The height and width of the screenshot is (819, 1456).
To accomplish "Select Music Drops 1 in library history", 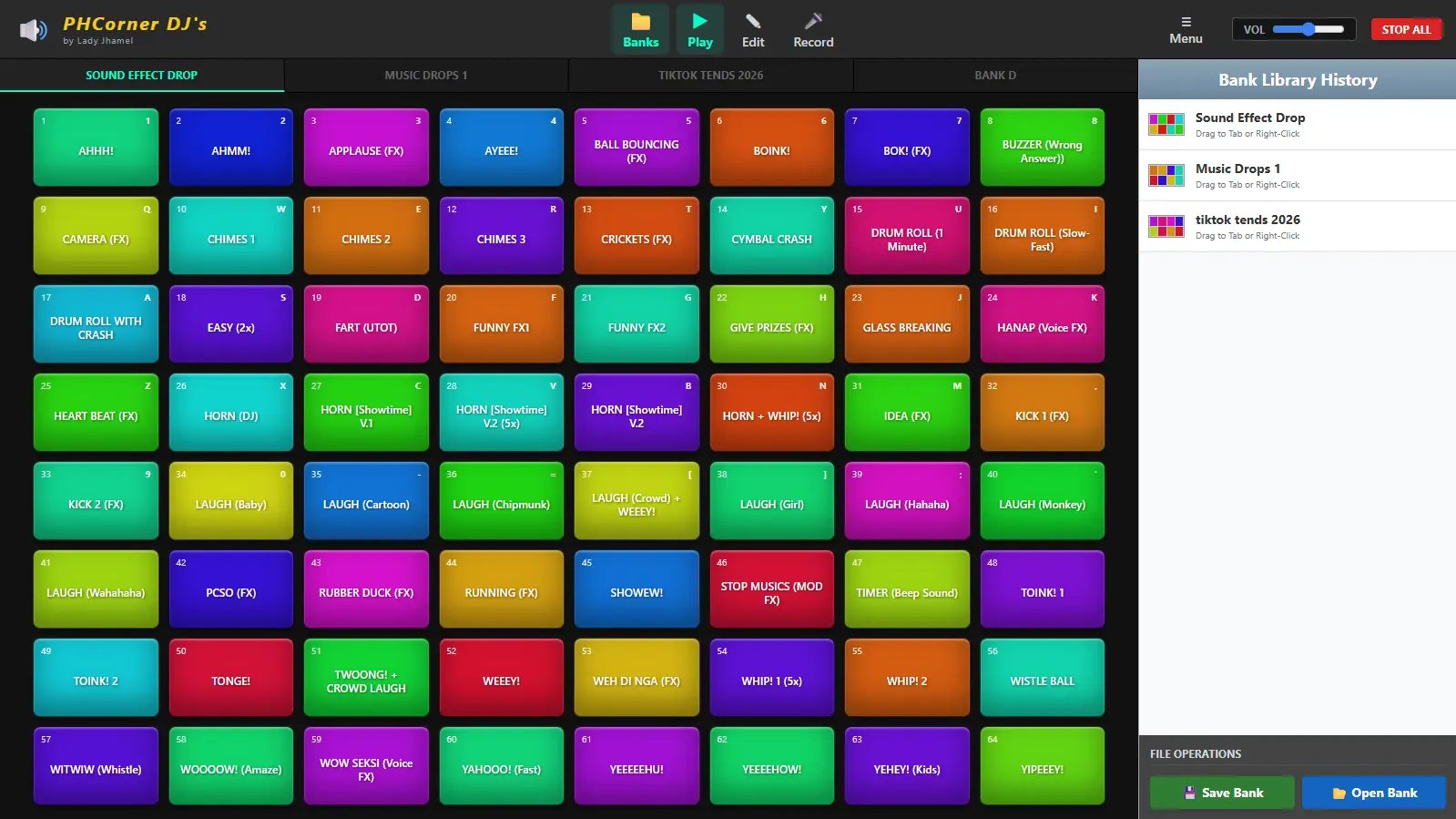I will tap(1297, 176).
